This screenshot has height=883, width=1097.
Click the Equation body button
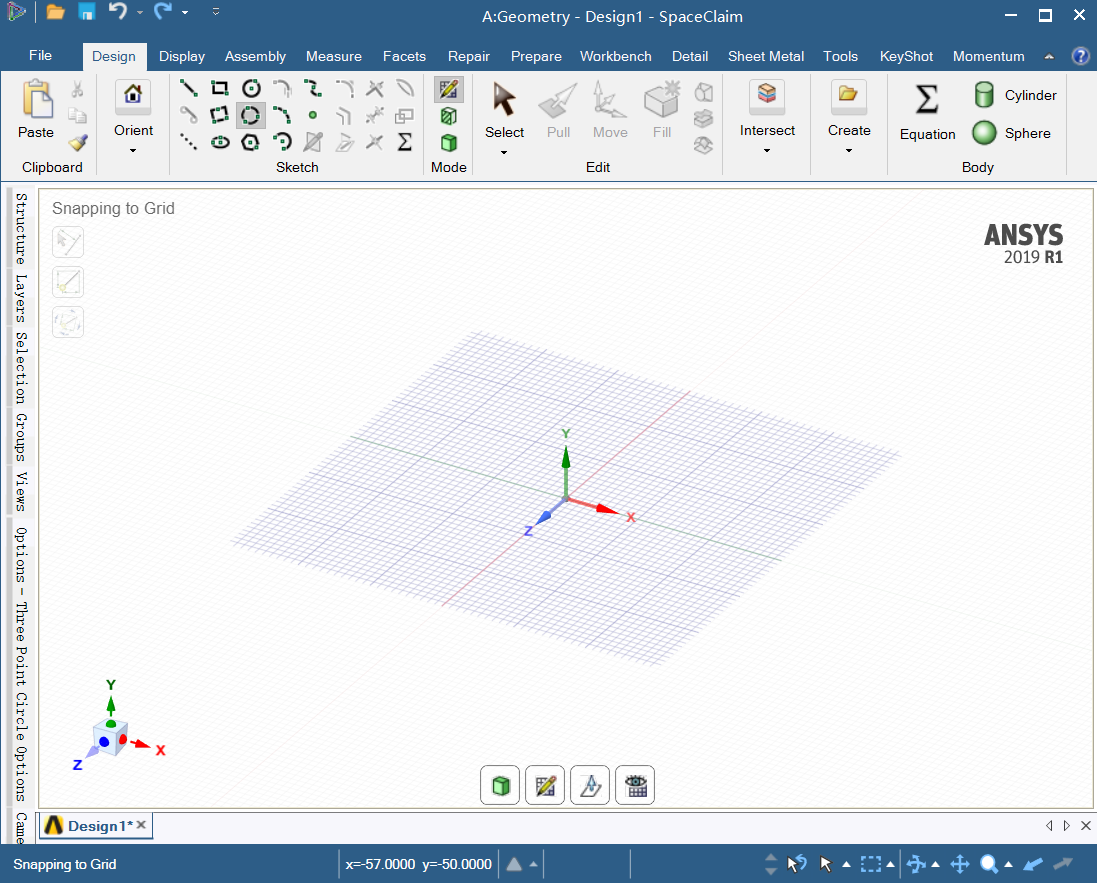(x=927, y=111)
